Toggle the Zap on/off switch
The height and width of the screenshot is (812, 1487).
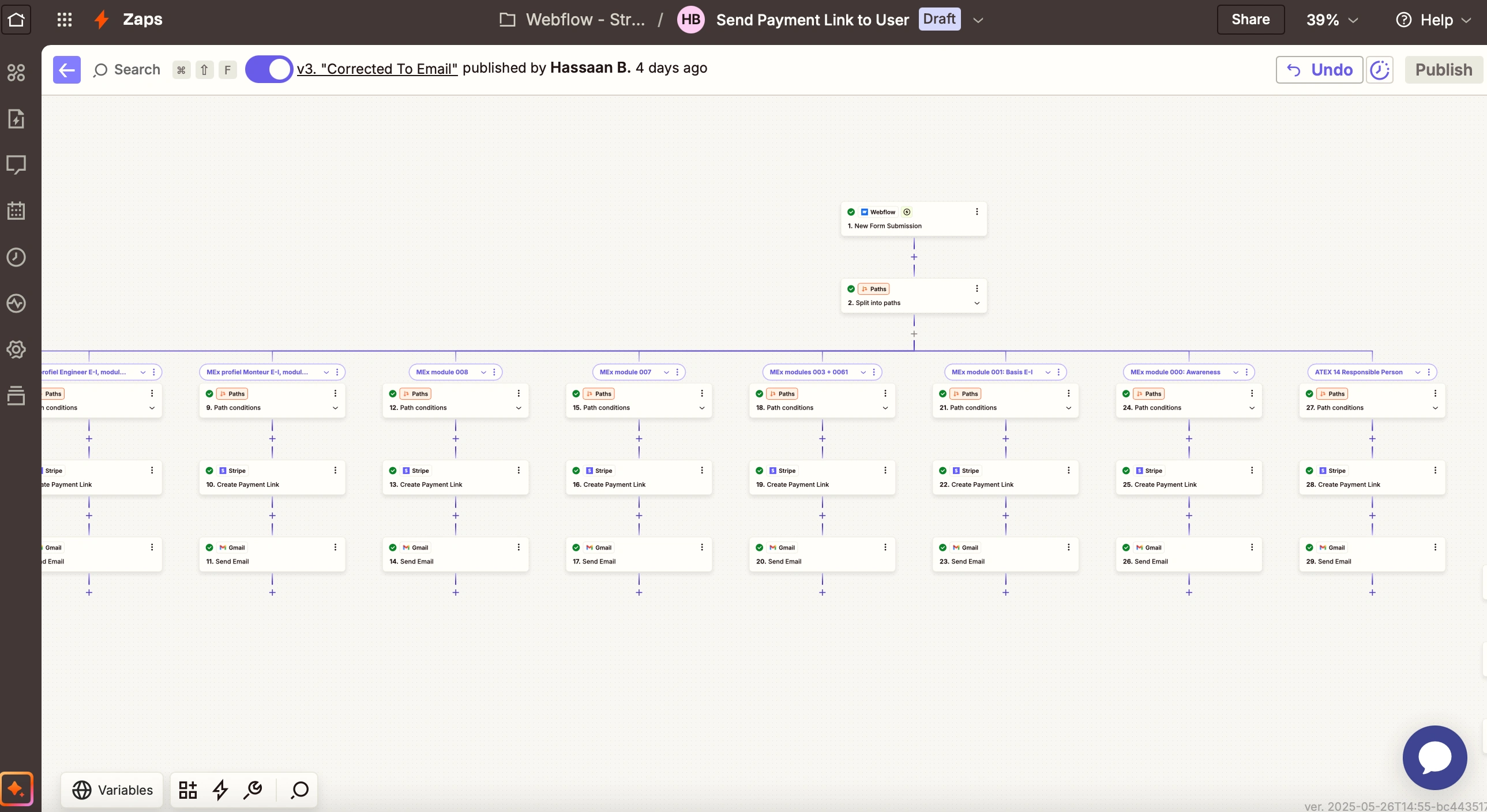268,70
